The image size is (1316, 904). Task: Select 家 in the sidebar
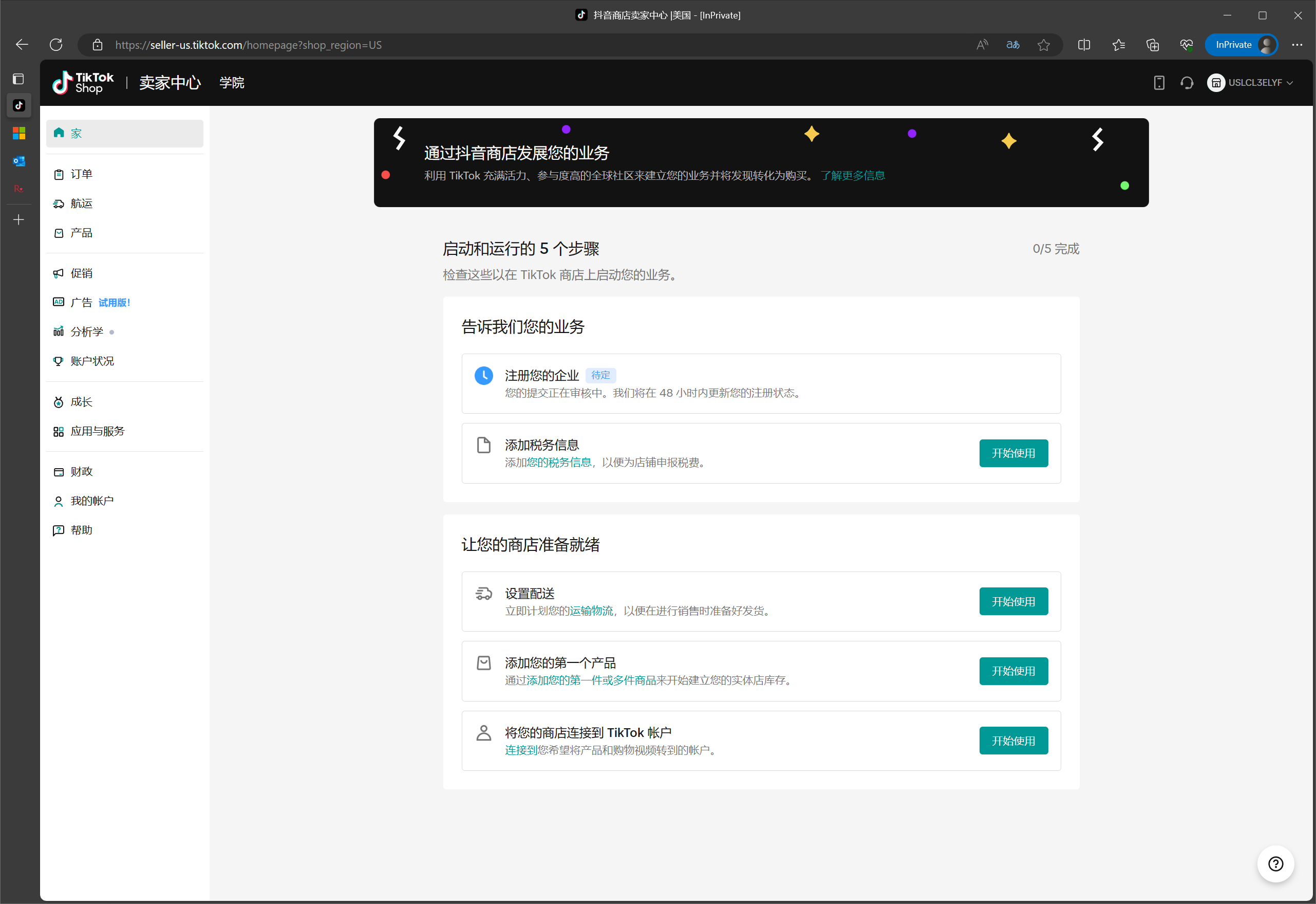tap(125, 133)
